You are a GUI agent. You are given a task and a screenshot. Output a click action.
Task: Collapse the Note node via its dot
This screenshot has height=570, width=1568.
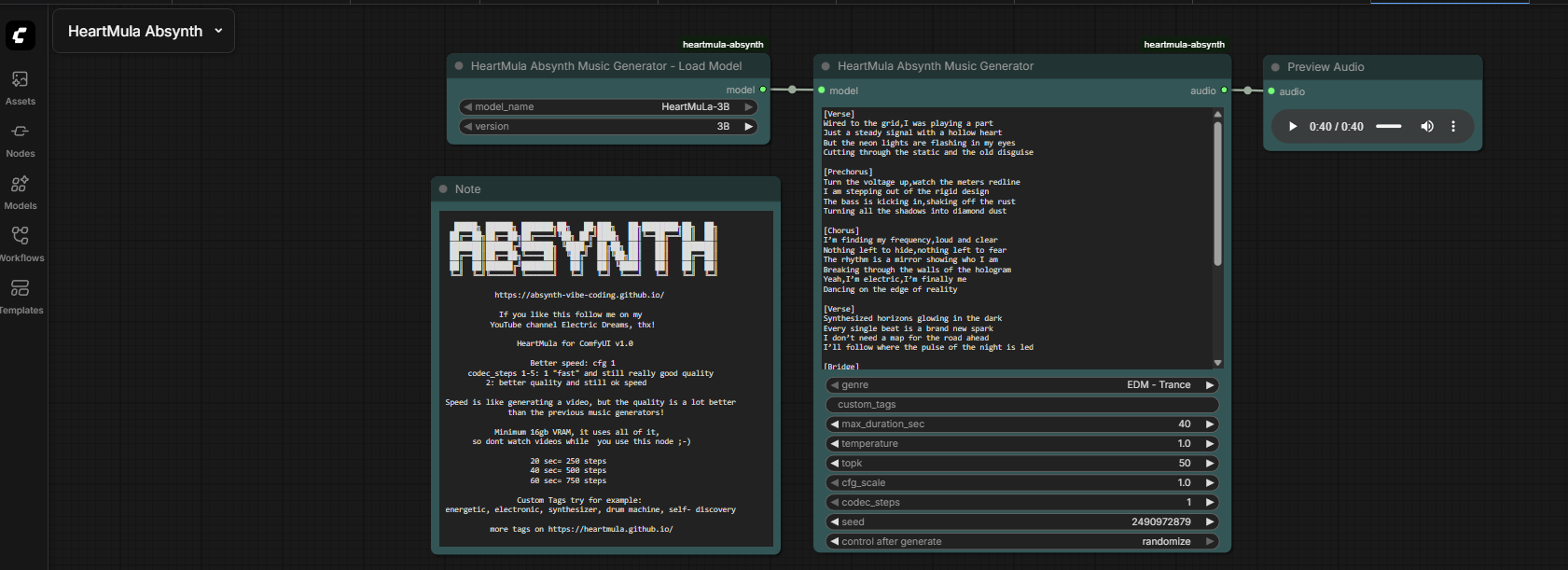[443, 189]
